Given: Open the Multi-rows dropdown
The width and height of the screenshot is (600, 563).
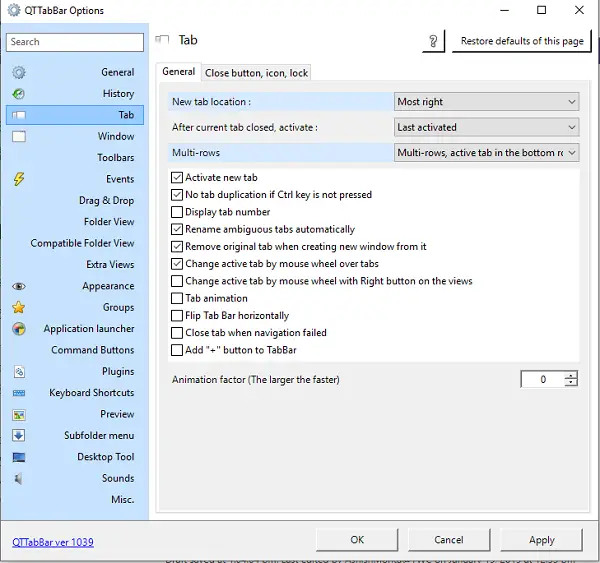Looking at the screenshot, I should point(486,153).
